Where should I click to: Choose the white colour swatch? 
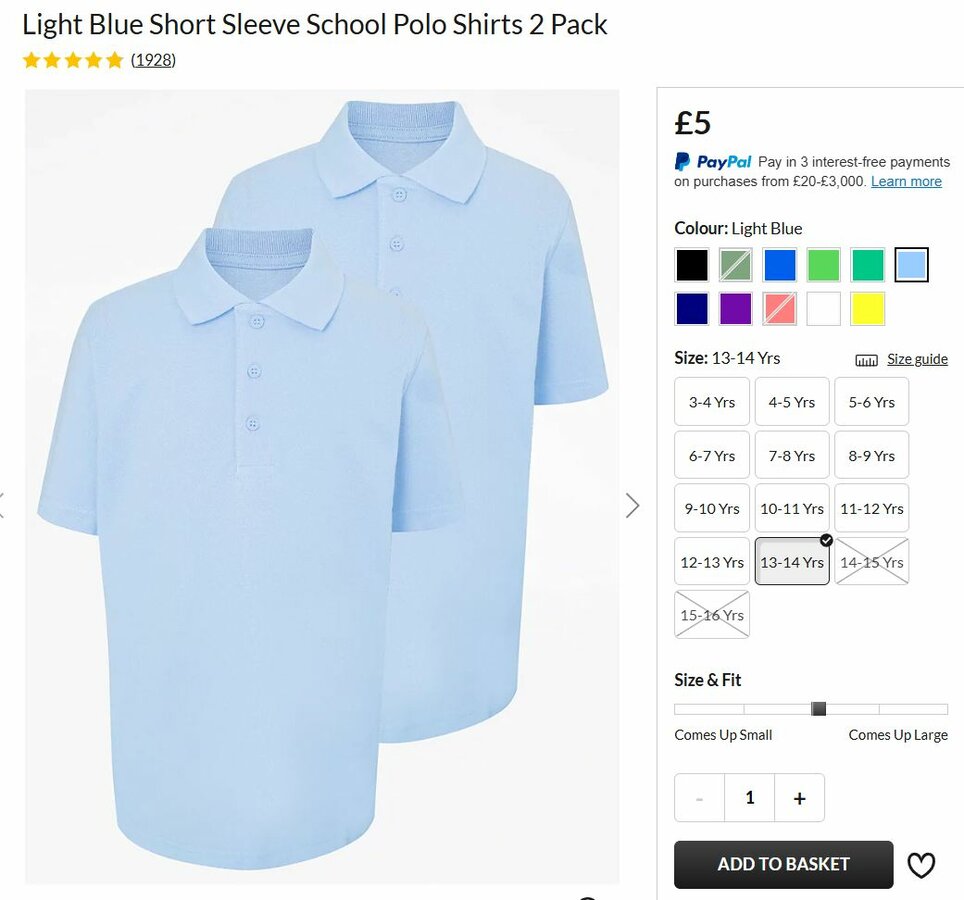click(823, 309)
